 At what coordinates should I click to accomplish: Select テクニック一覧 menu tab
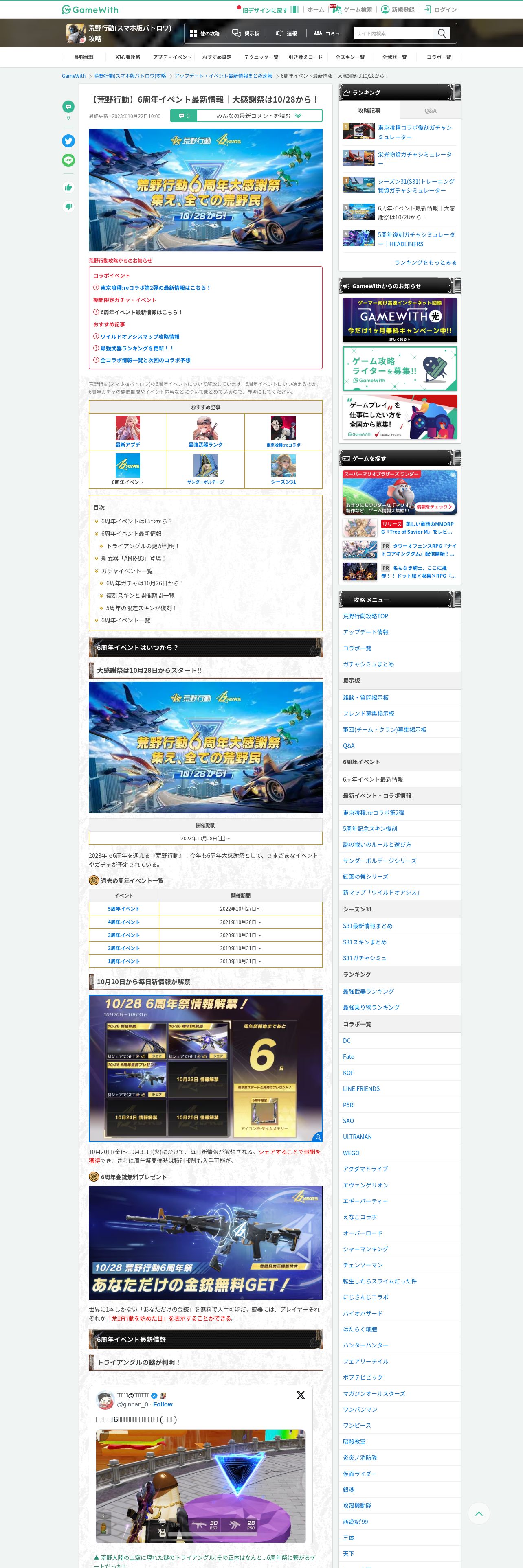point(261,57)
